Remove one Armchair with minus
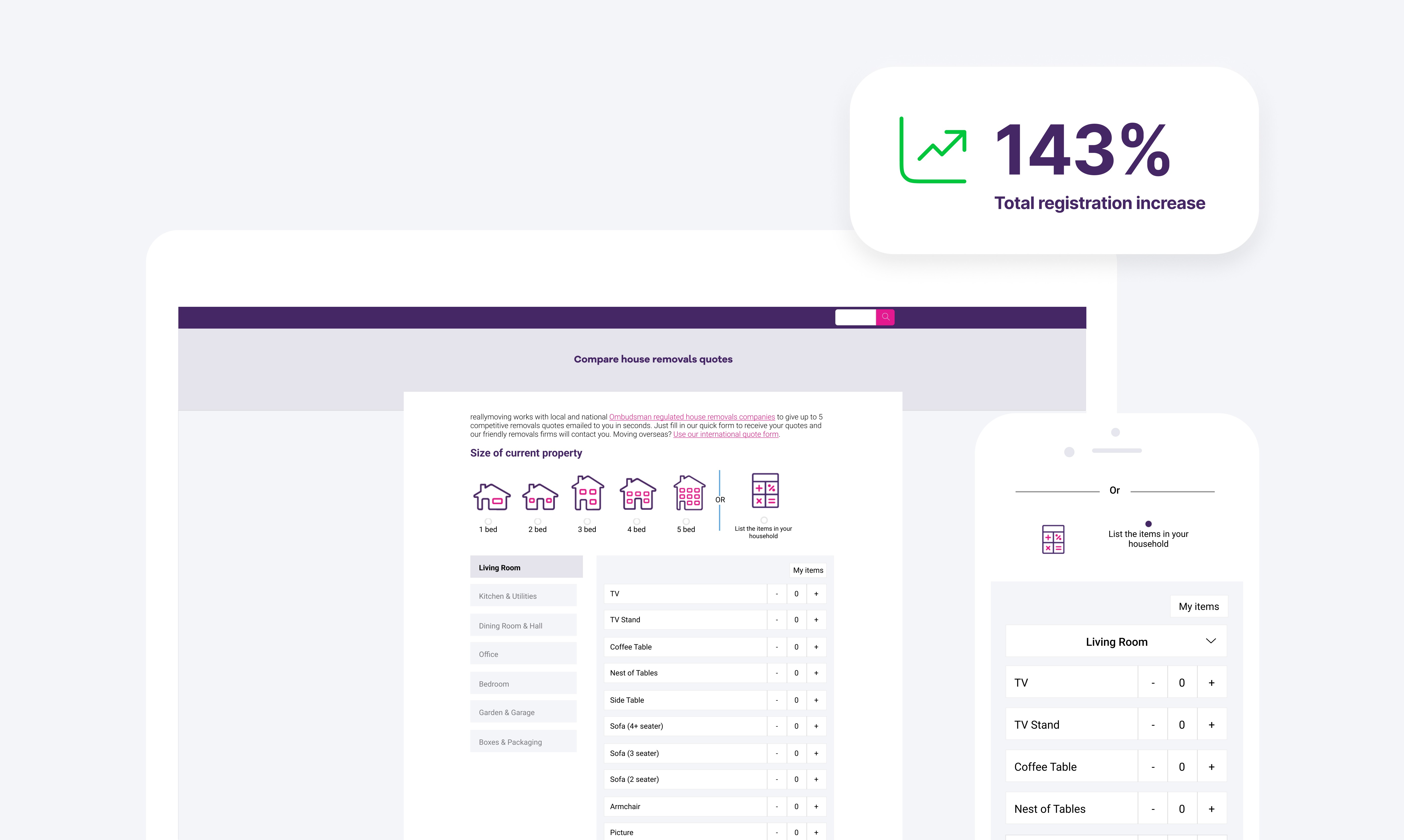The image size is (1404, 840). (x=777, y=807)
